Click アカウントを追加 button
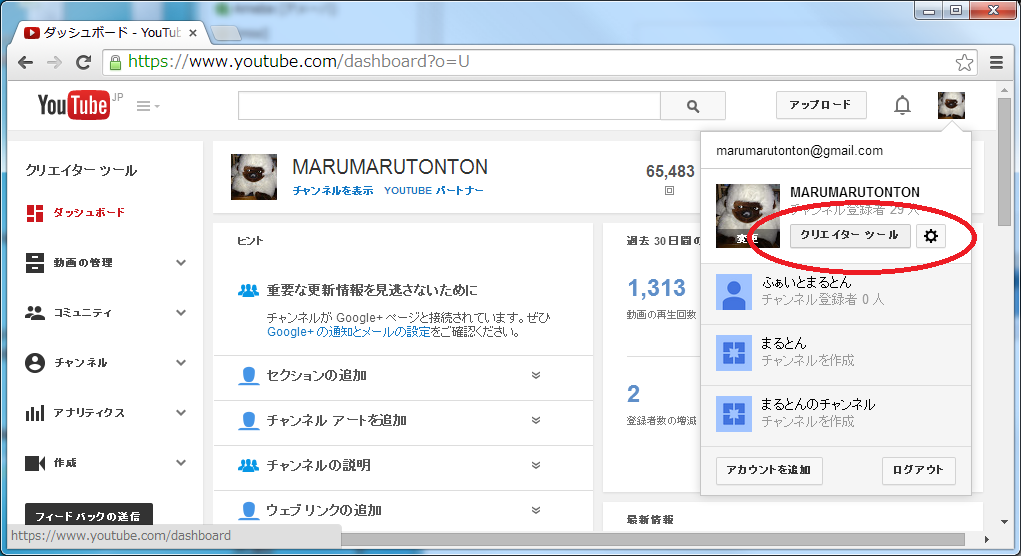The width and height of the screenshot is (1021, 556). coord(769,470)
